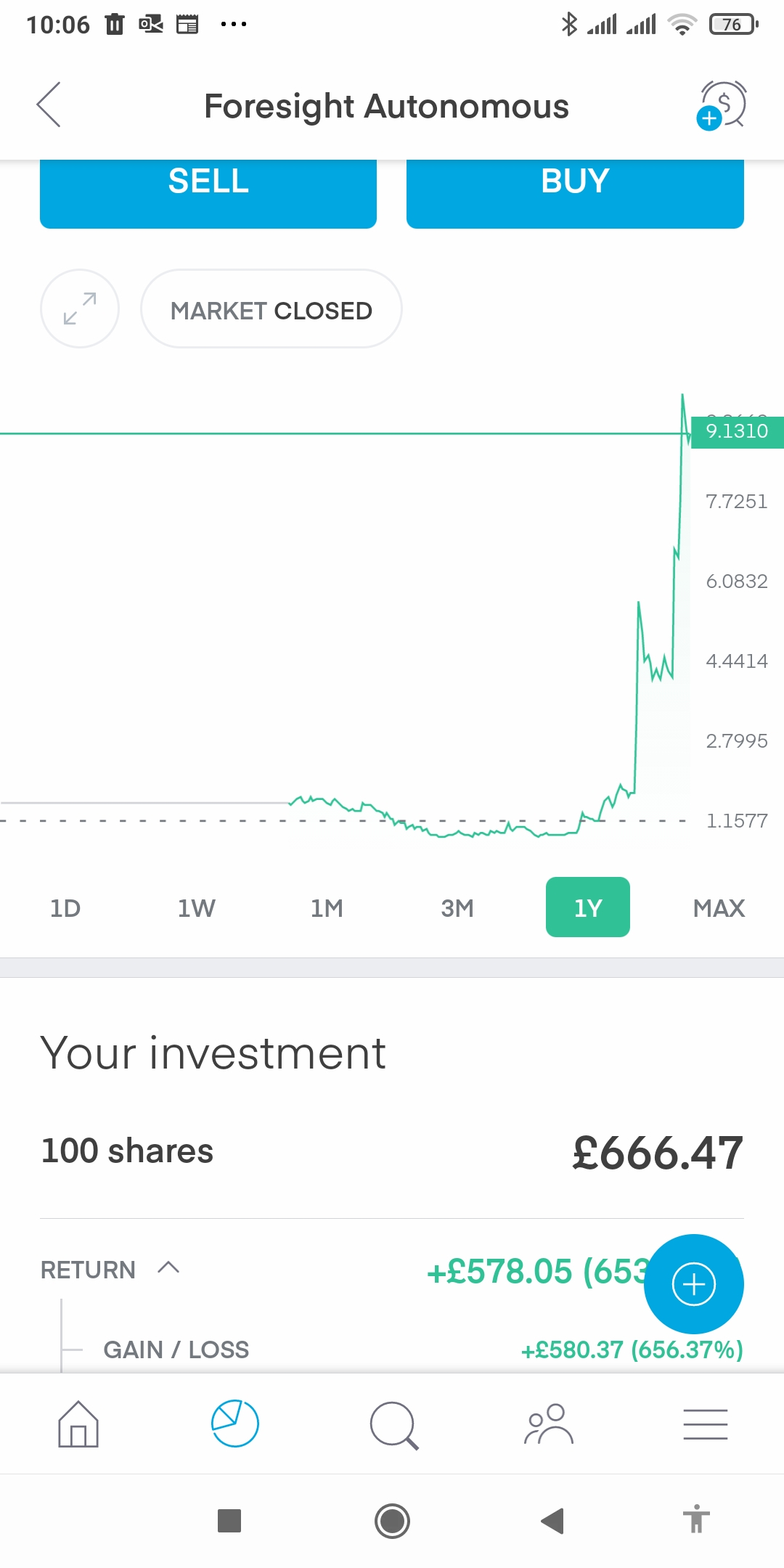Tap the blue floating plus button

tap(693, 1284)
